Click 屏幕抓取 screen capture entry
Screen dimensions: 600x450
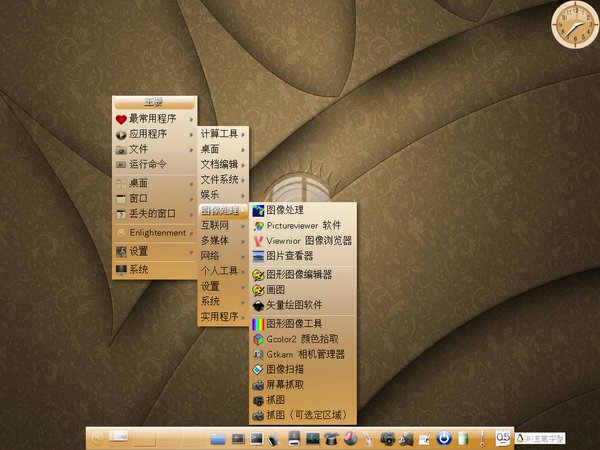pyautogui.click(x=288, y=384)
